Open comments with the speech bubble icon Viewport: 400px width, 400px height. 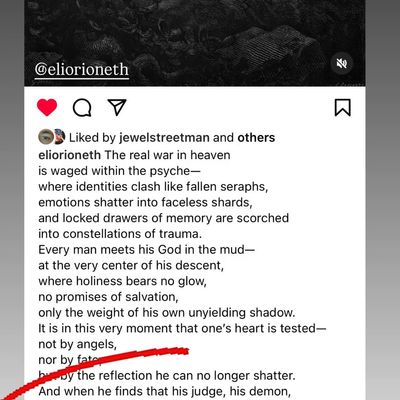click(82, 108)
